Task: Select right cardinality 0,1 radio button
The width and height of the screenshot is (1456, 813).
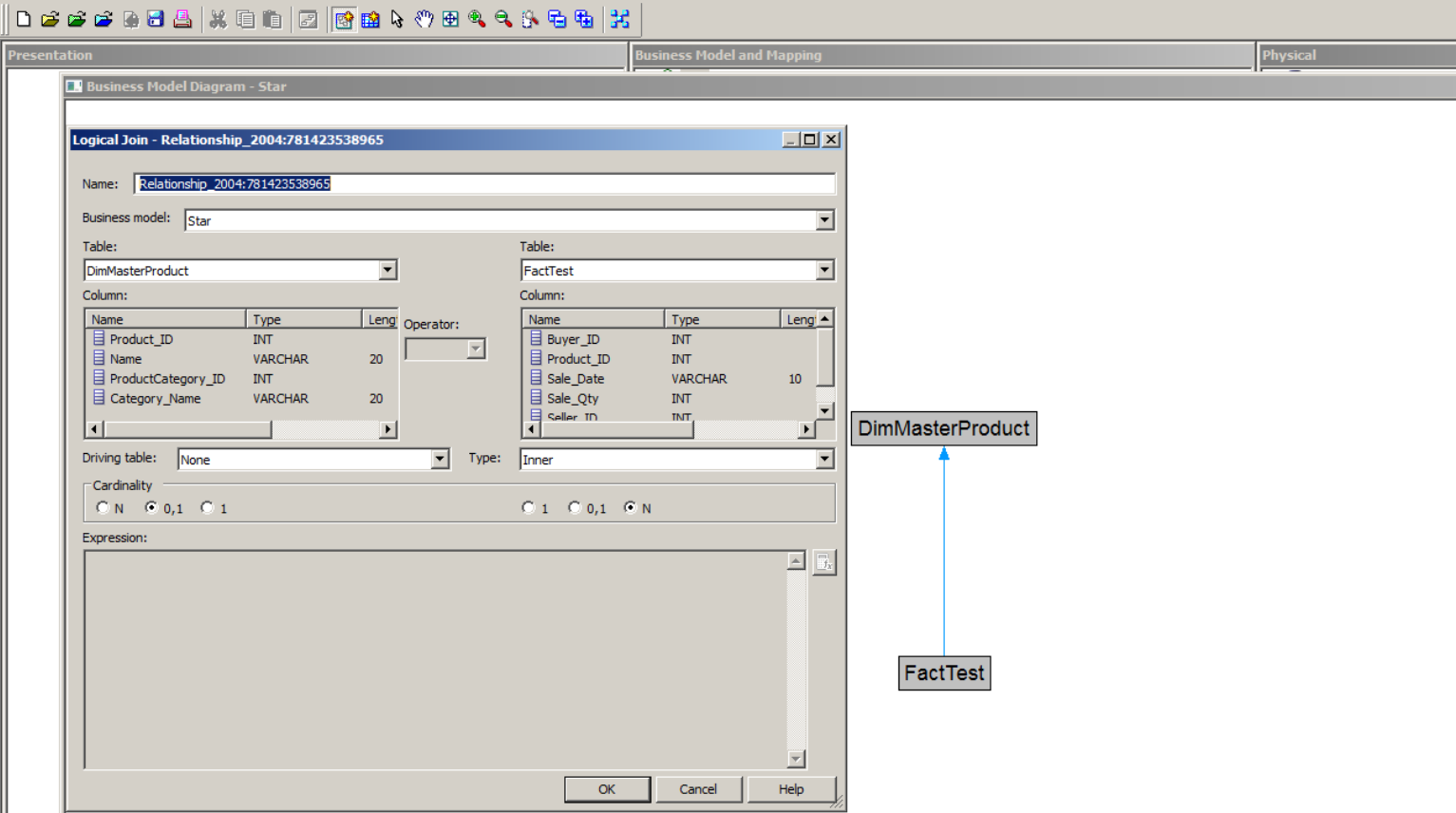Action: [x=575, y=508]
